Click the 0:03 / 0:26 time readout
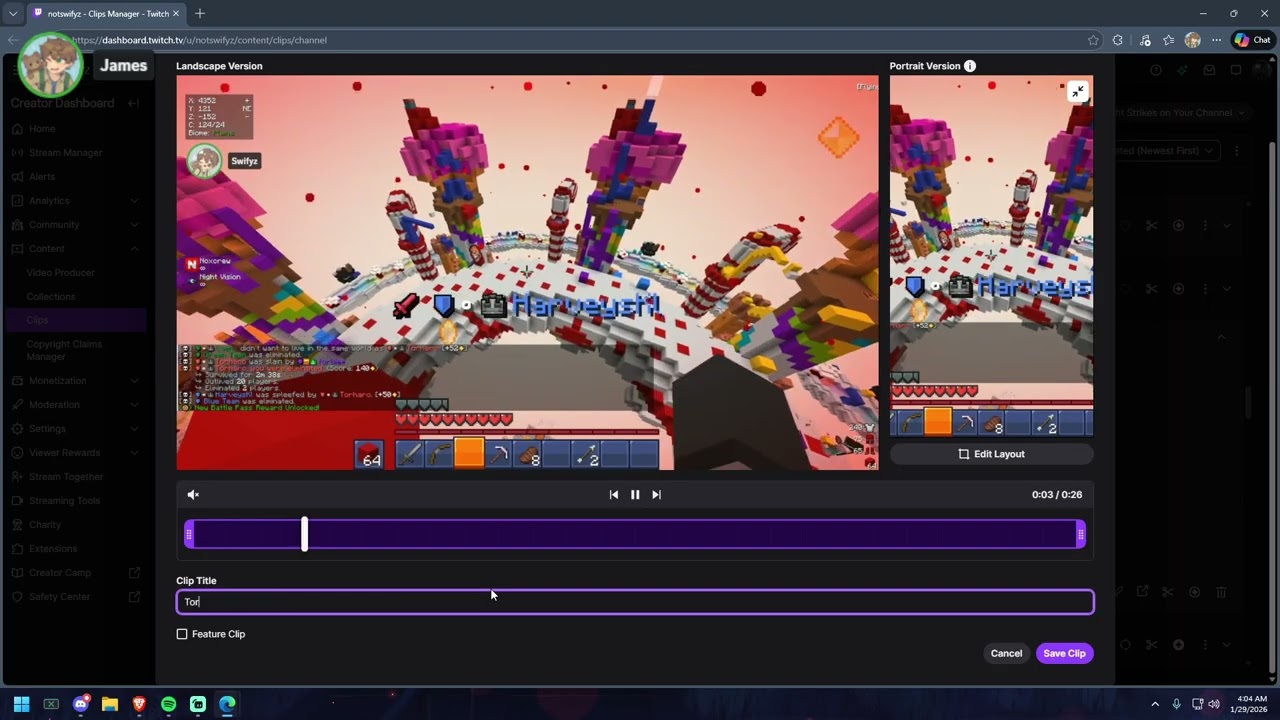The height and width of the screenshot is (720, 1280). tap(1057, 495)
